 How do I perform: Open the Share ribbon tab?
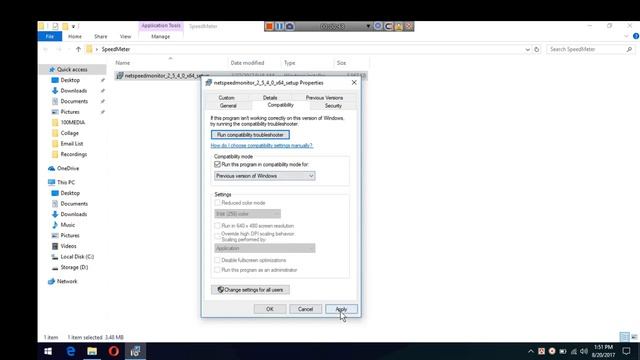click(x=100, y=36)
